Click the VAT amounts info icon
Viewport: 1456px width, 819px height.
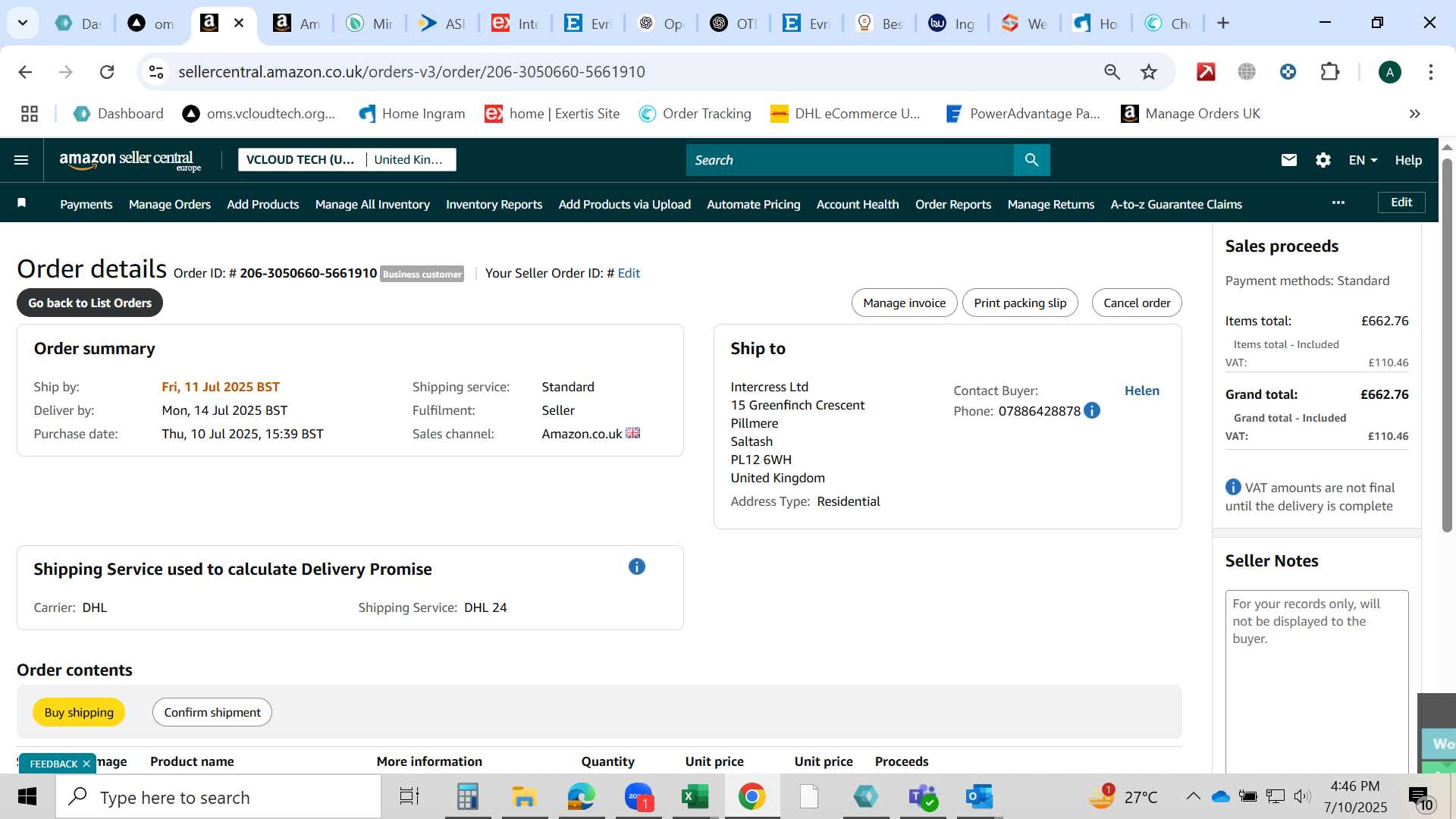coord(1233,487)
